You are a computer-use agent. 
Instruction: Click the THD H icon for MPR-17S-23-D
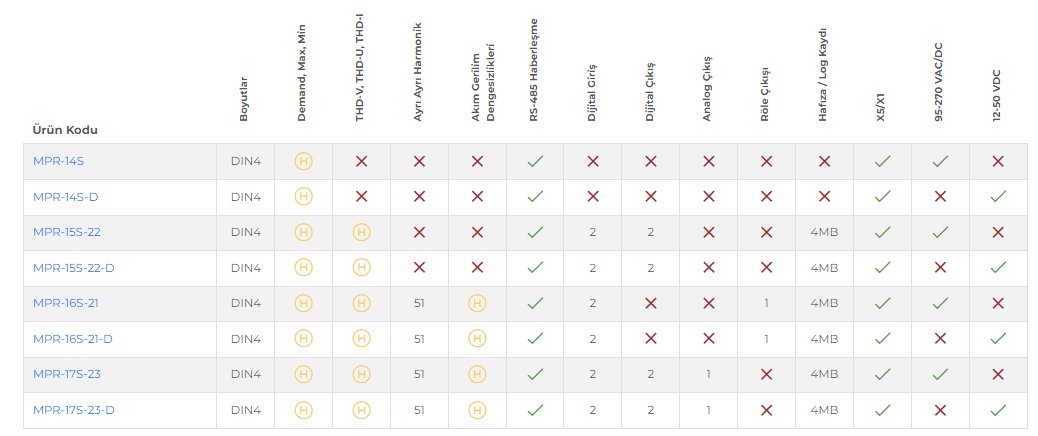click(362, 410)
